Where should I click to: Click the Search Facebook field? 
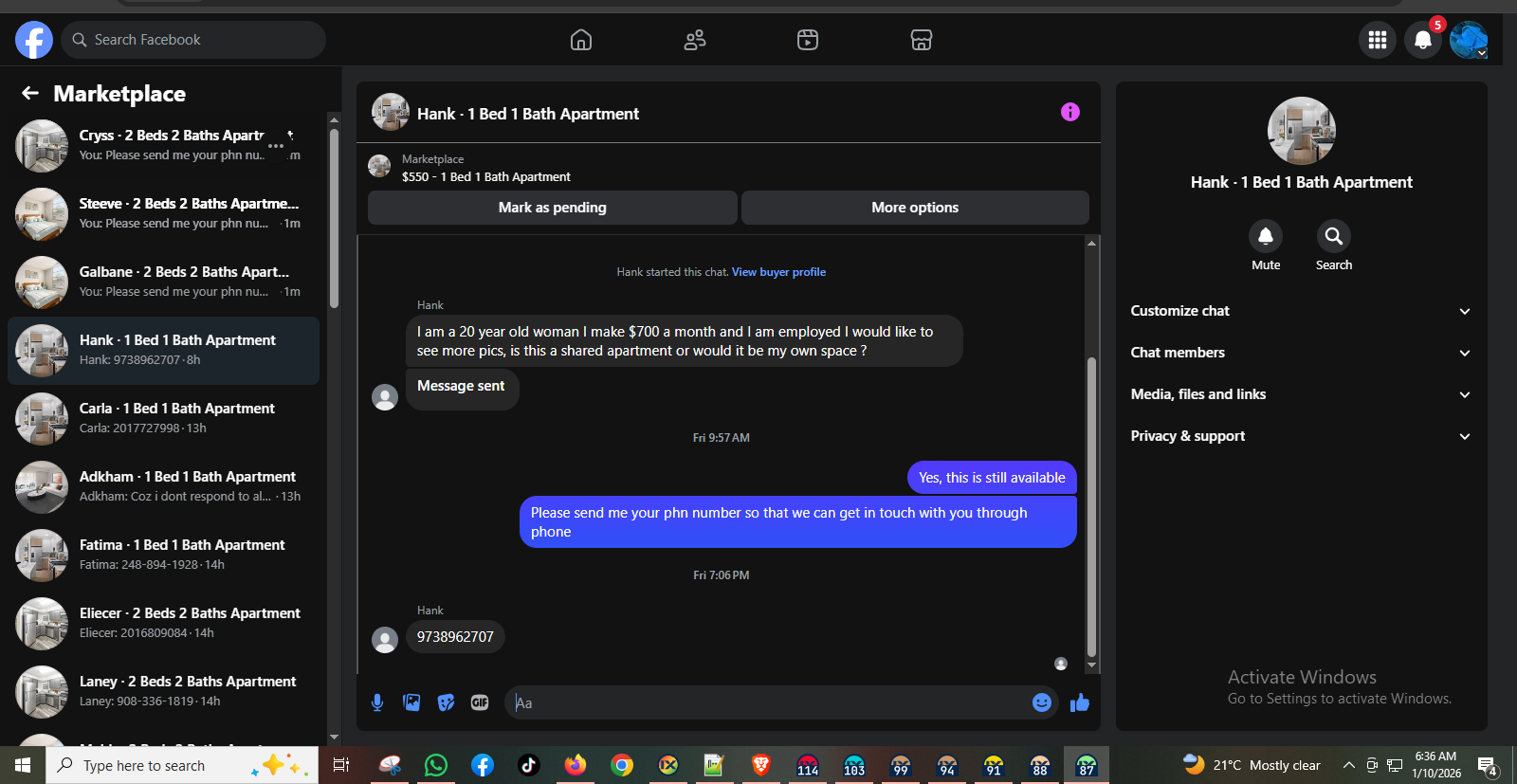click(193, 40)
